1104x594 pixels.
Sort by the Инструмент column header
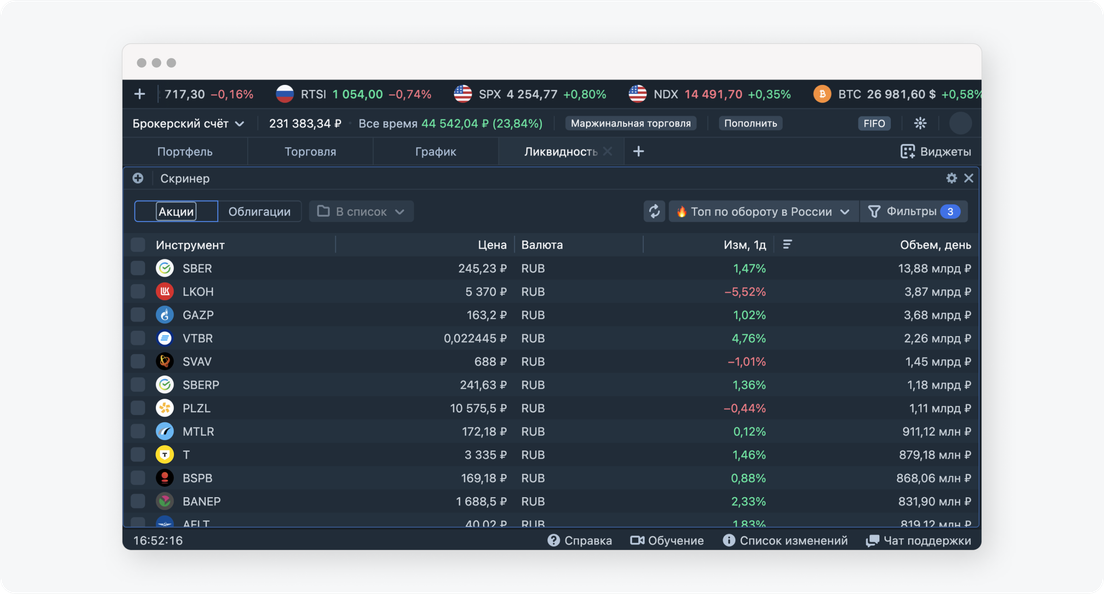[190, 245]
